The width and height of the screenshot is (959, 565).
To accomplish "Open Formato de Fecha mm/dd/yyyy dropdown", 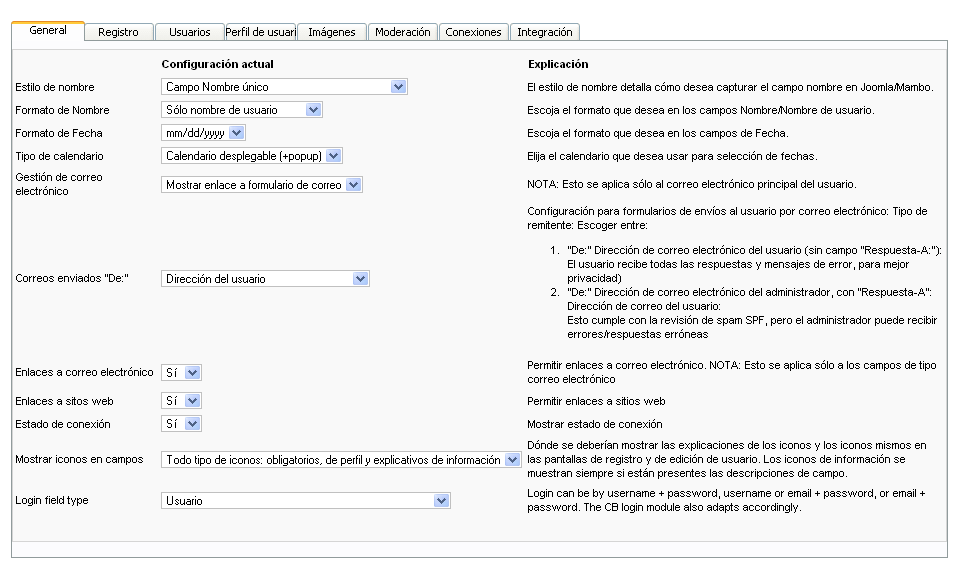I will 204,133.
